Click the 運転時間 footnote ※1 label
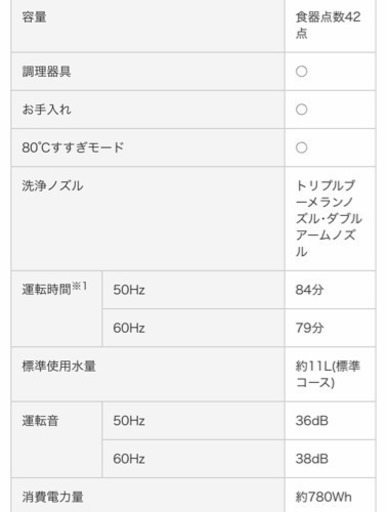387x512 pixels. point(54,289)
